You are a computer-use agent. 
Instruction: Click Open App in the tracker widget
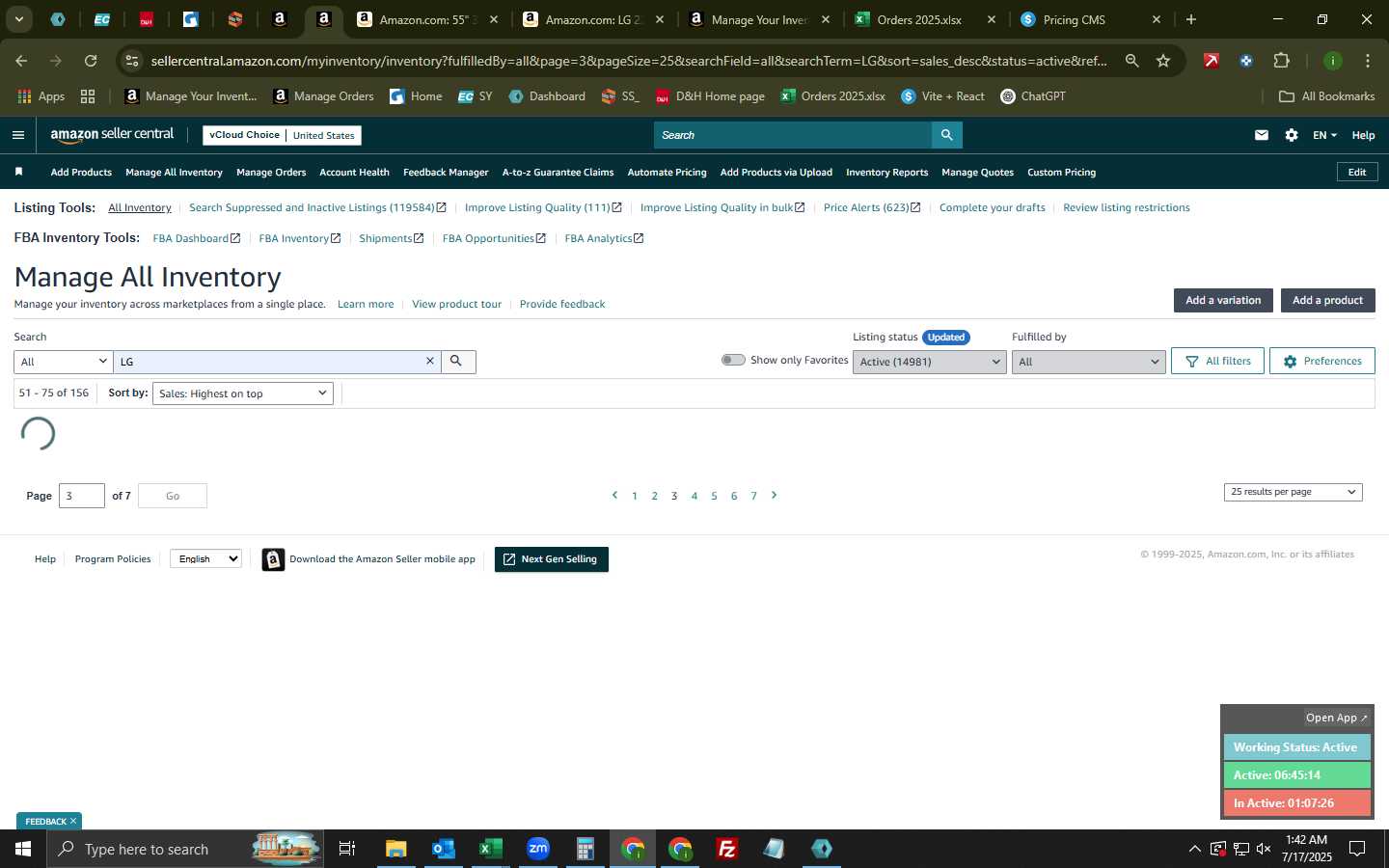[1336, 718]
